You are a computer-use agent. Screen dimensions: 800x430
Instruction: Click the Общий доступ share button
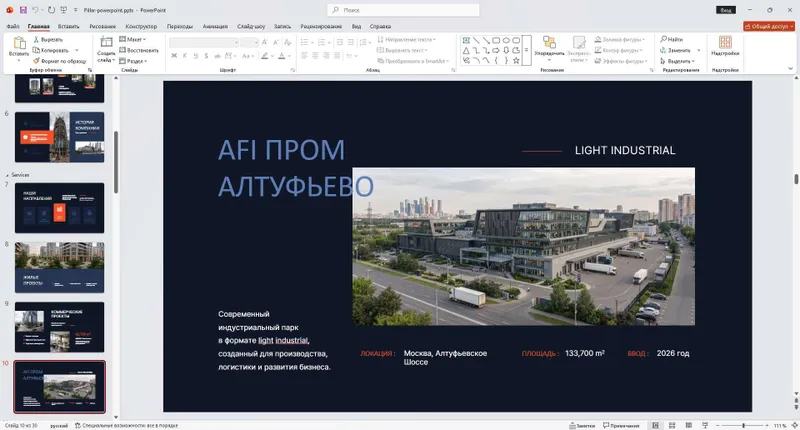(x=769, y=26)
